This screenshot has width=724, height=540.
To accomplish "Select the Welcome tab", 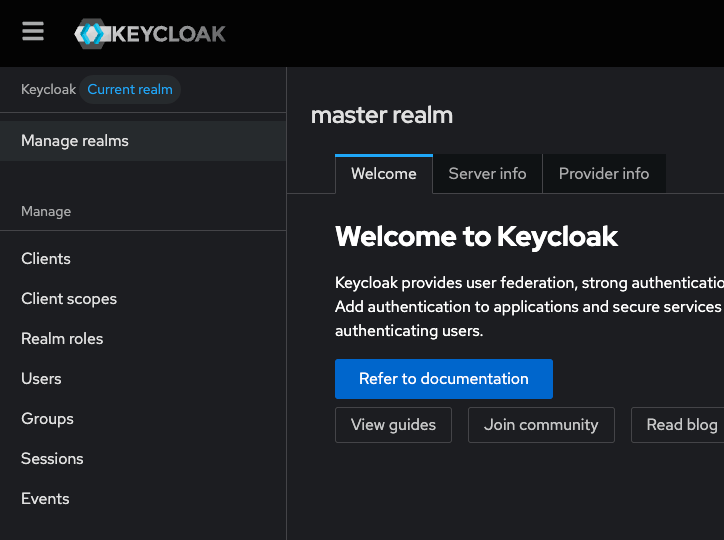I will pyautogui.click(x=384, y=174).
